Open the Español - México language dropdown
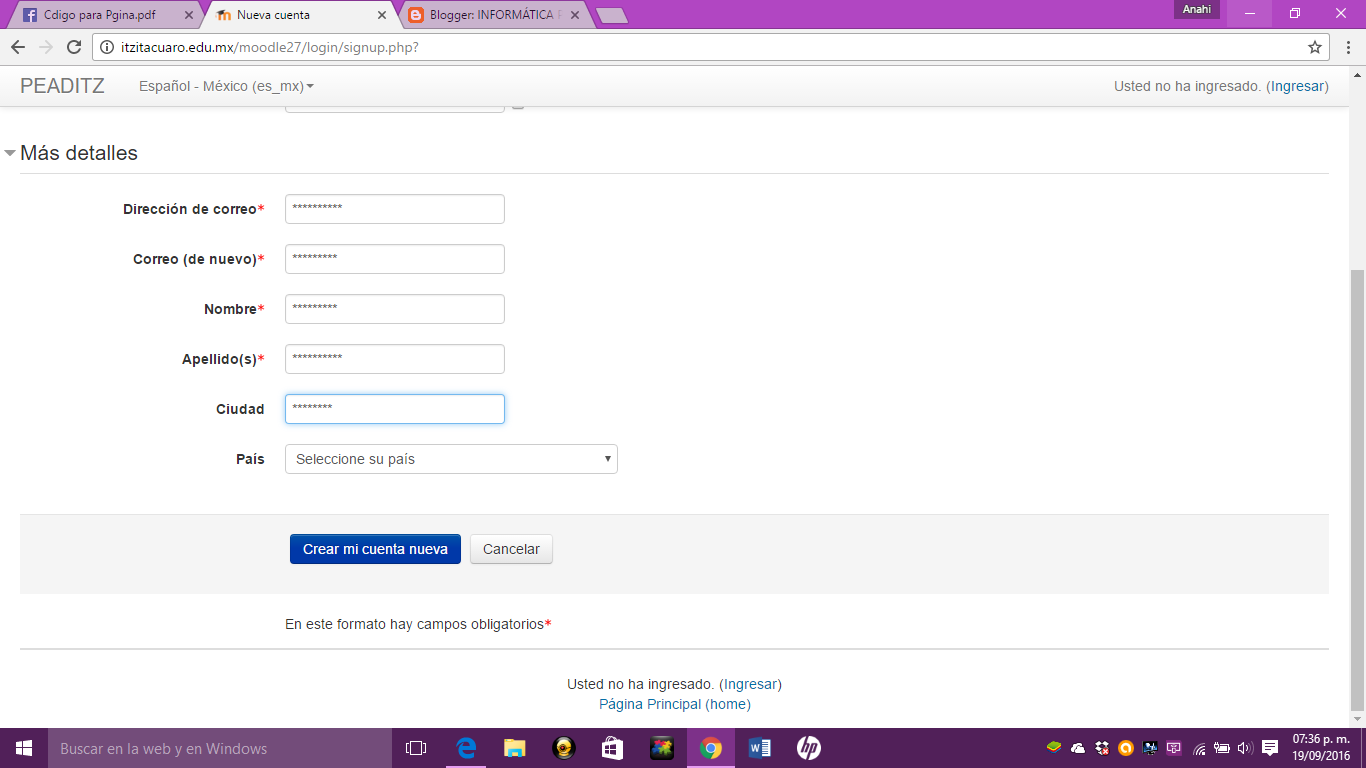Screen dimensions: 1366x768 coord(226,86)
